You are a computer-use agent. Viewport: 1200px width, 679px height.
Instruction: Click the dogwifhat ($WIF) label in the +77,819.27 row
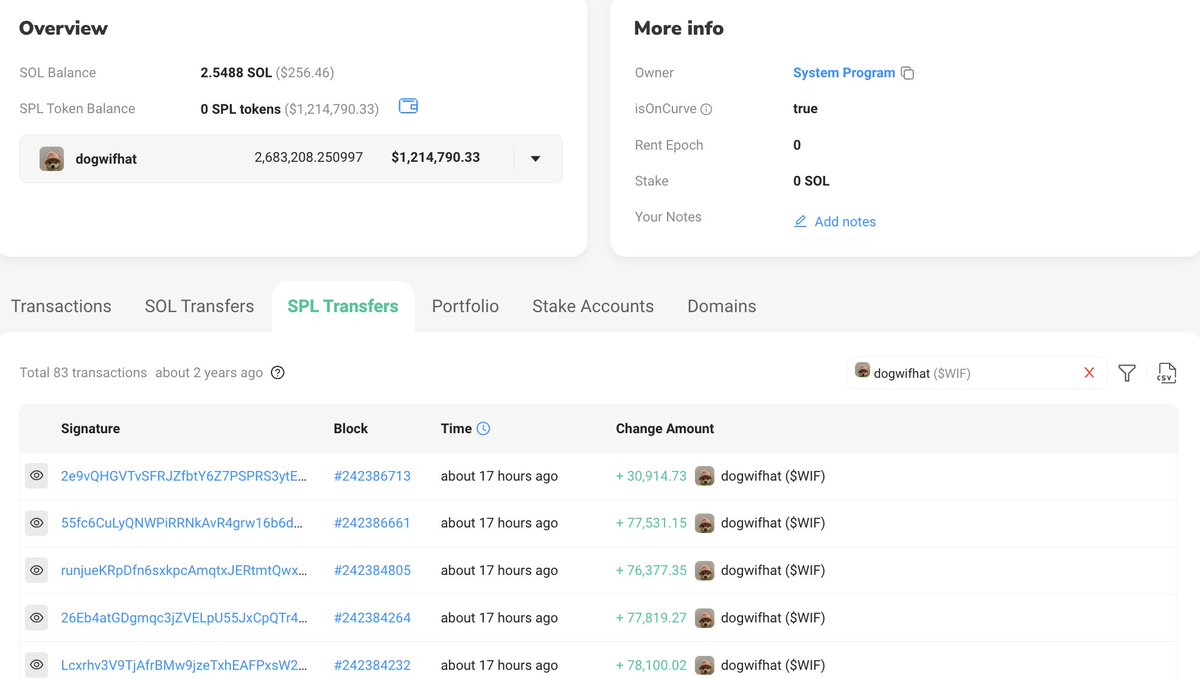pyautogui.click(x=773, y=618)
